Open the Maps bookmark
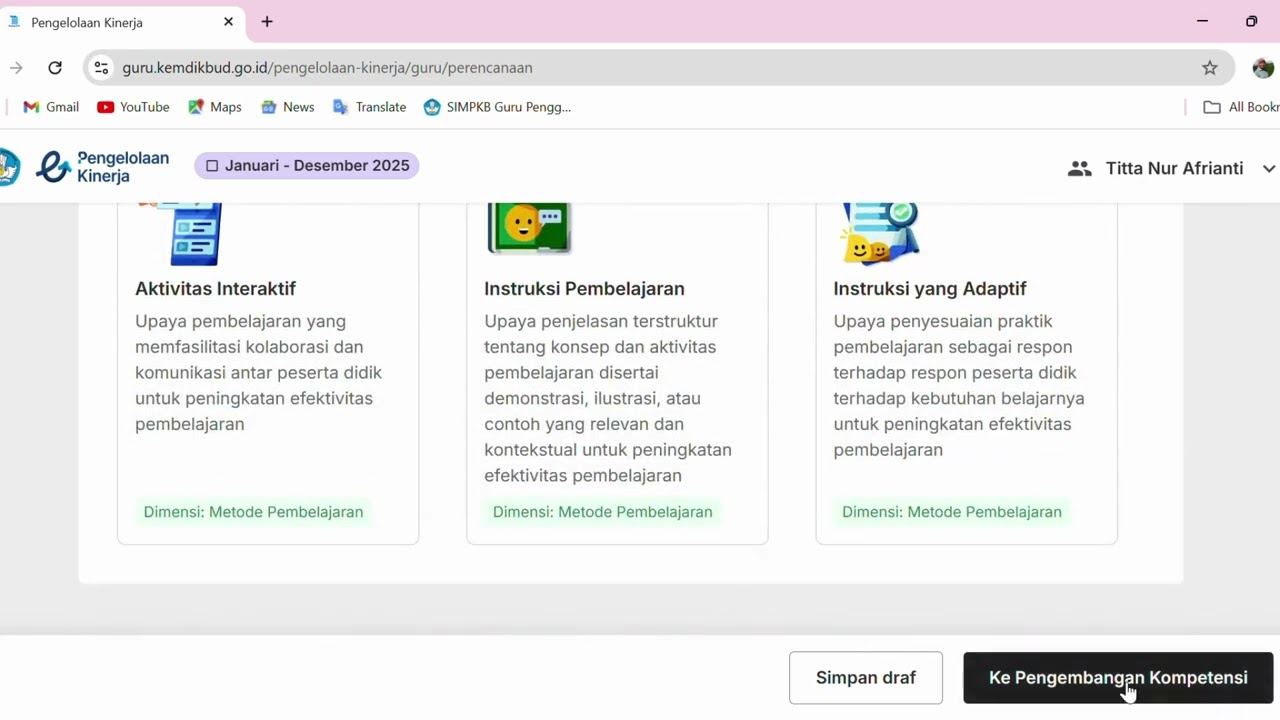The height and width of the screenshot is (720, 1280). click(215, 107)
